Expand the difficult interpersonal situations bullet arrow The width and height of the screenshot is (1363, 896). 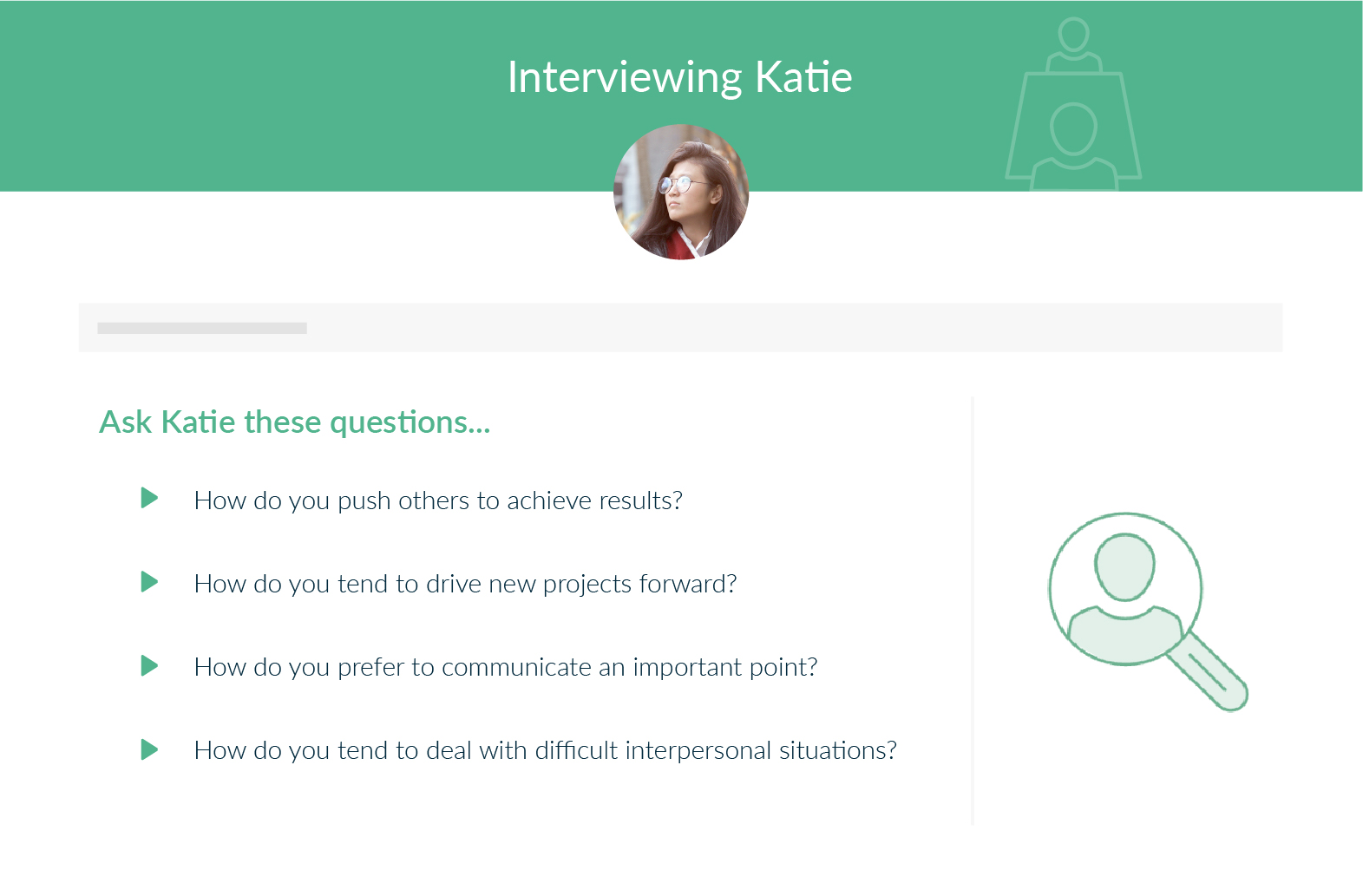point(149,749)
